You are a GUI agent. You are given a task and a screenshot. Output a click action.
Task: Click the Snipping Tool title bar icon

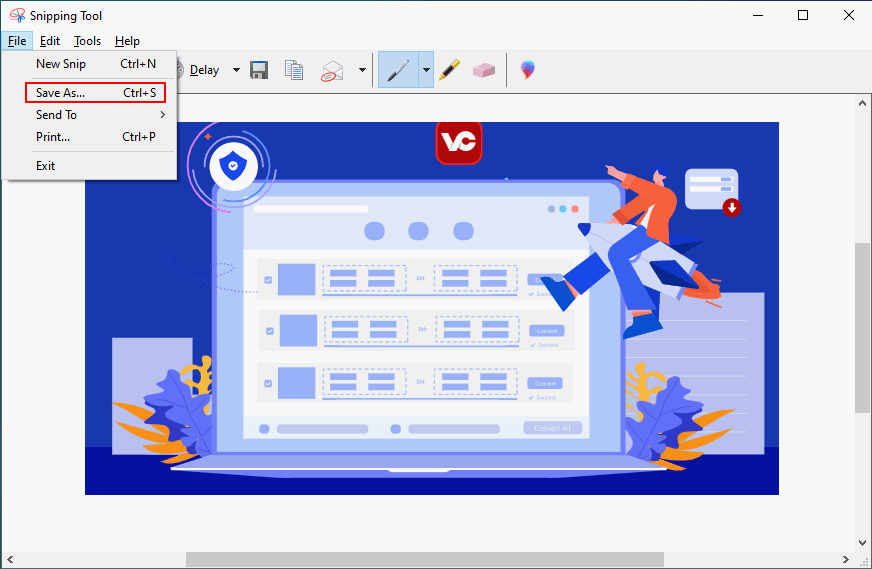[17, 15]
